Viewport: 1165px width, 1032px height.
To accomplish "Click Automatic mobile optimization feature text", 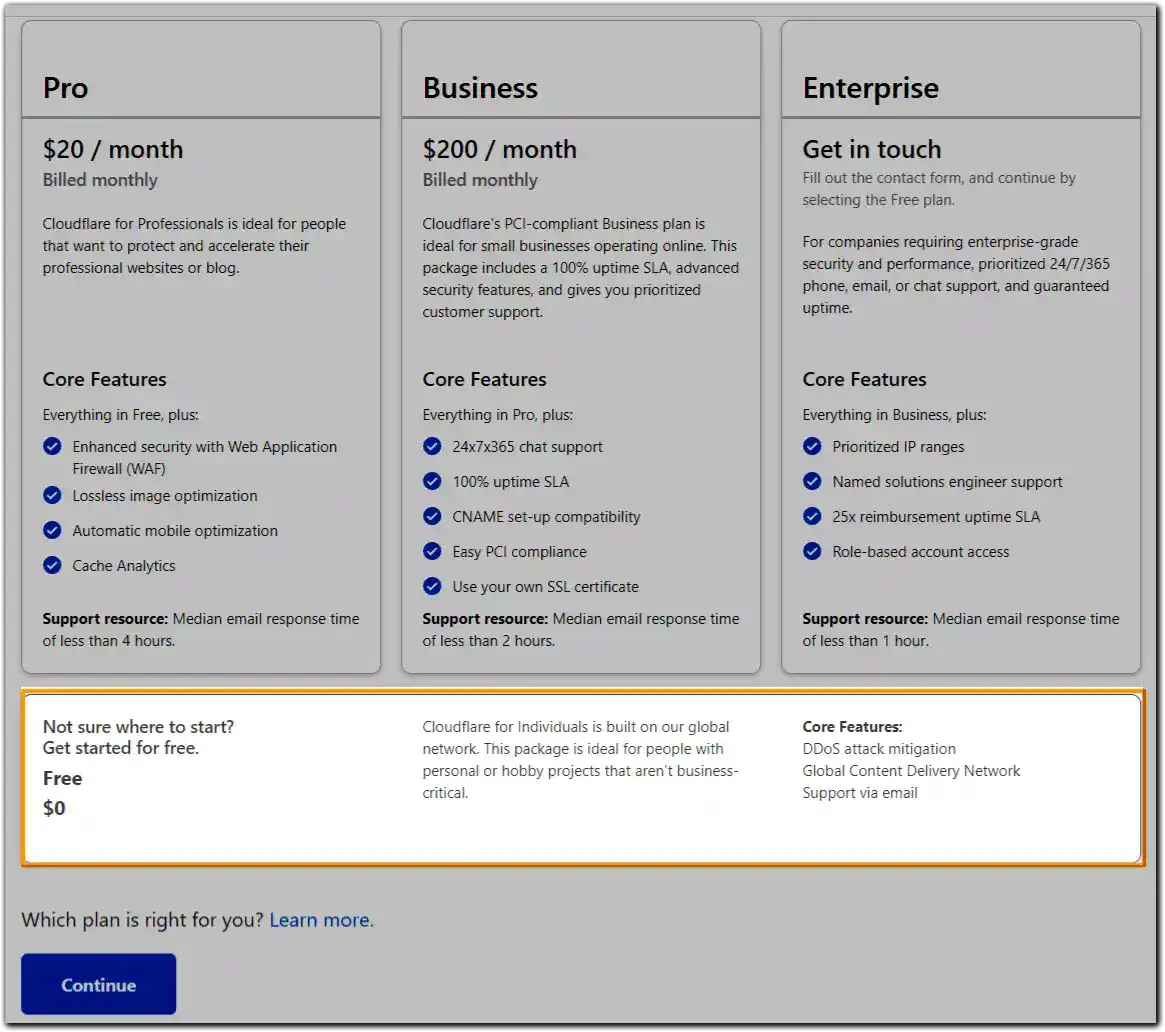I will (x=175, y=530).
